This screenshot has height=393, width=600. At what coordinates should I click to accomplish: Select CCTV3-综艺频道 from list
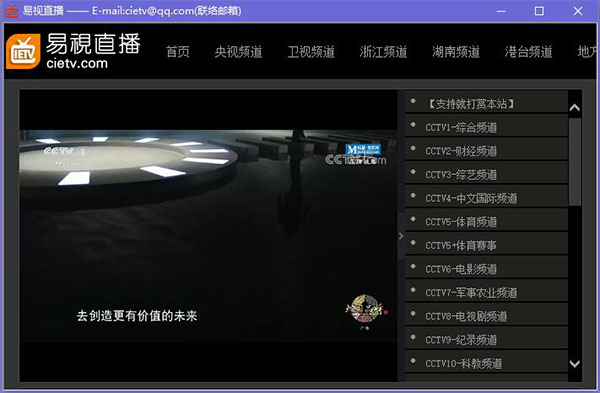coord(486,174)
